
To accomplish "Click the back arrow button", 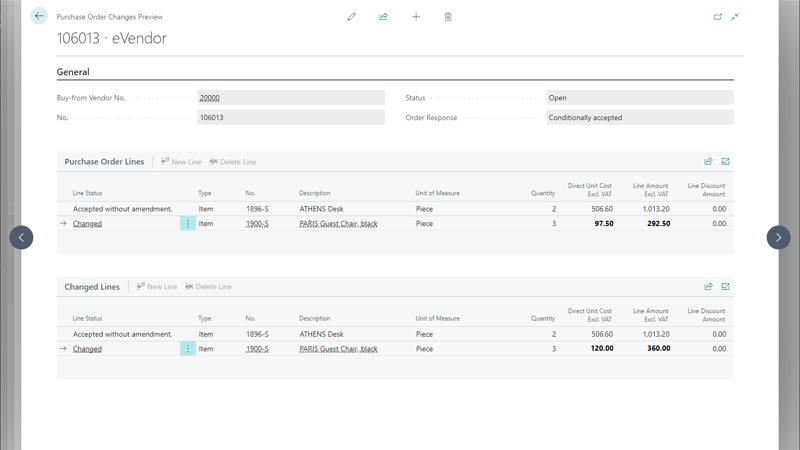I will tap(39, 16).
